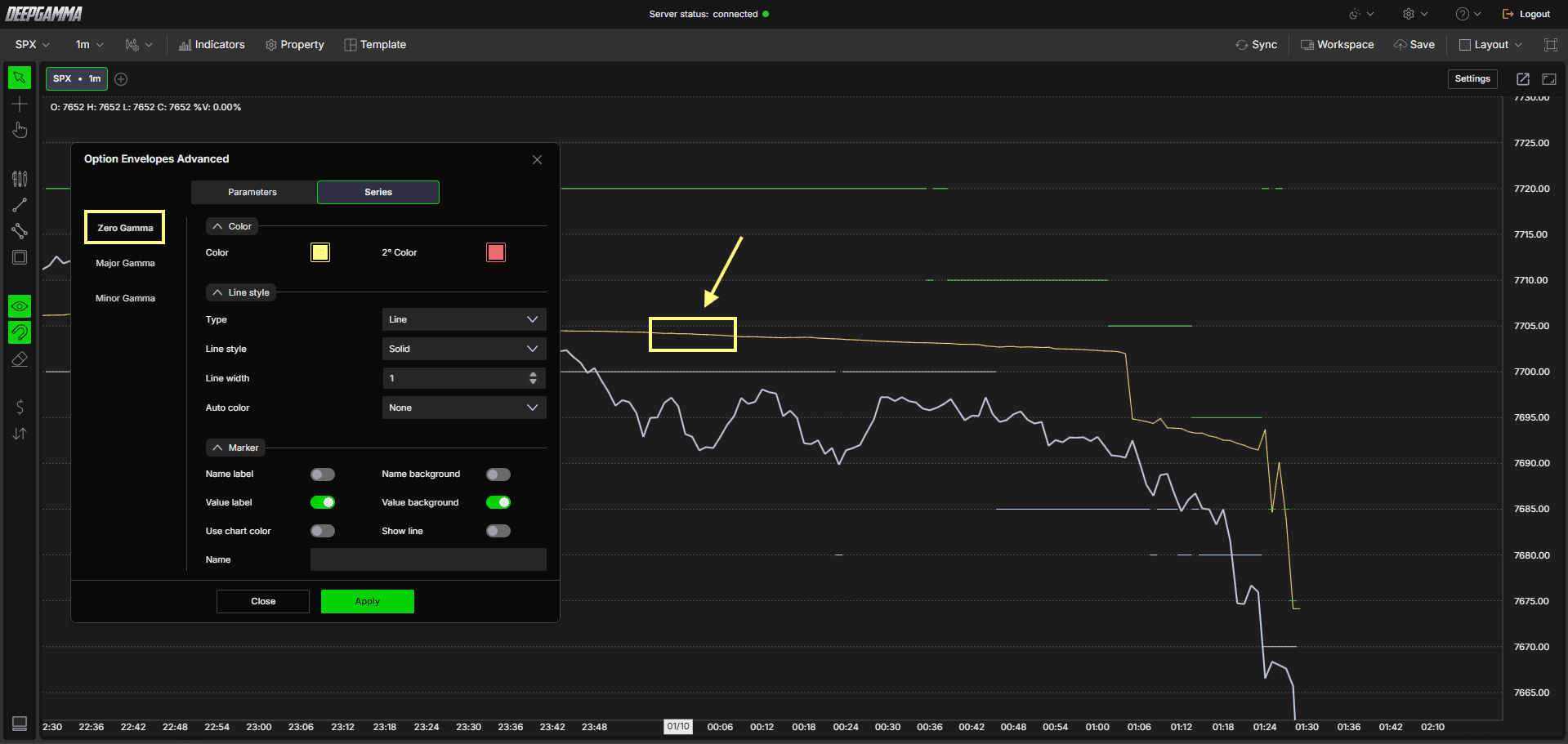Select the Series tab
The image size is (1568, 744).
click(x=378, y=192)
